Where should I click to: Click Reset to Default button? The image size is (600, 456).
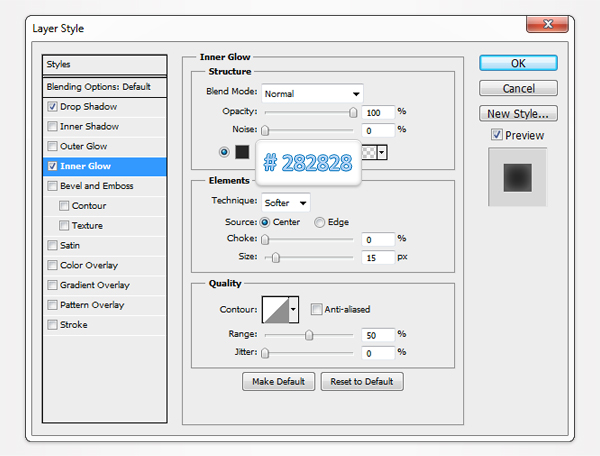click(x=362, y=381)
